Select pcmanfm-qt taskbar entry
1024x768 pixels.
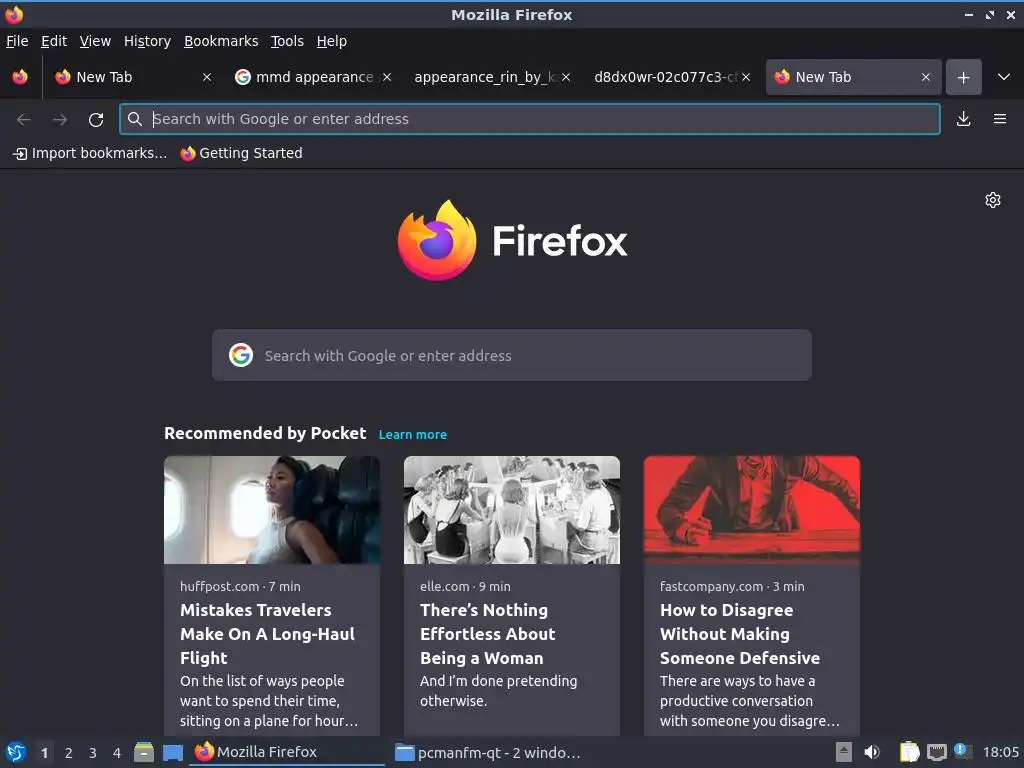click(488, 752)
